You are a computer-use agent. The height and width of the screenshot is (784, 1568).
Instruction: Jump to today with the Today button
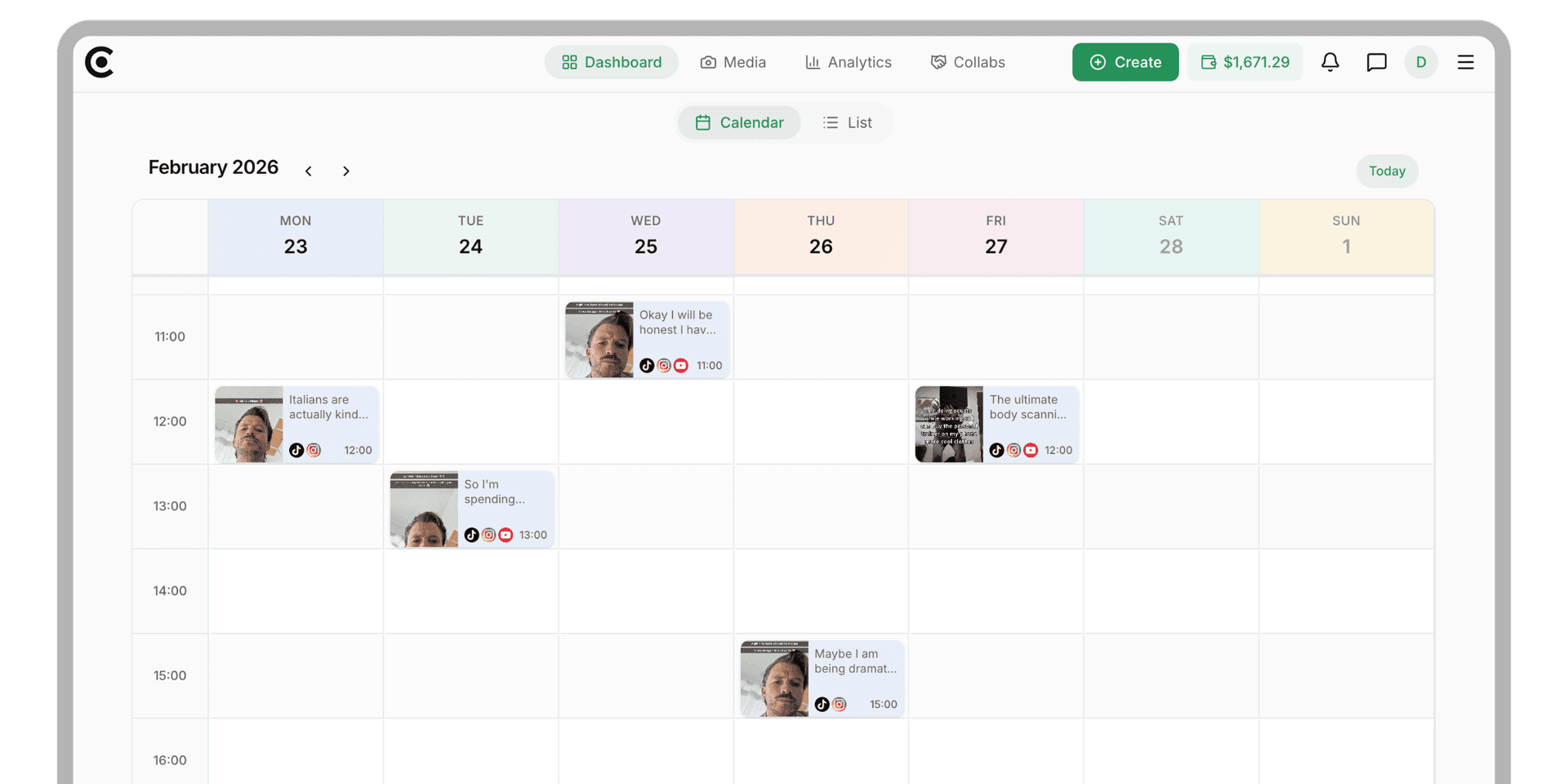(1387, 171)
